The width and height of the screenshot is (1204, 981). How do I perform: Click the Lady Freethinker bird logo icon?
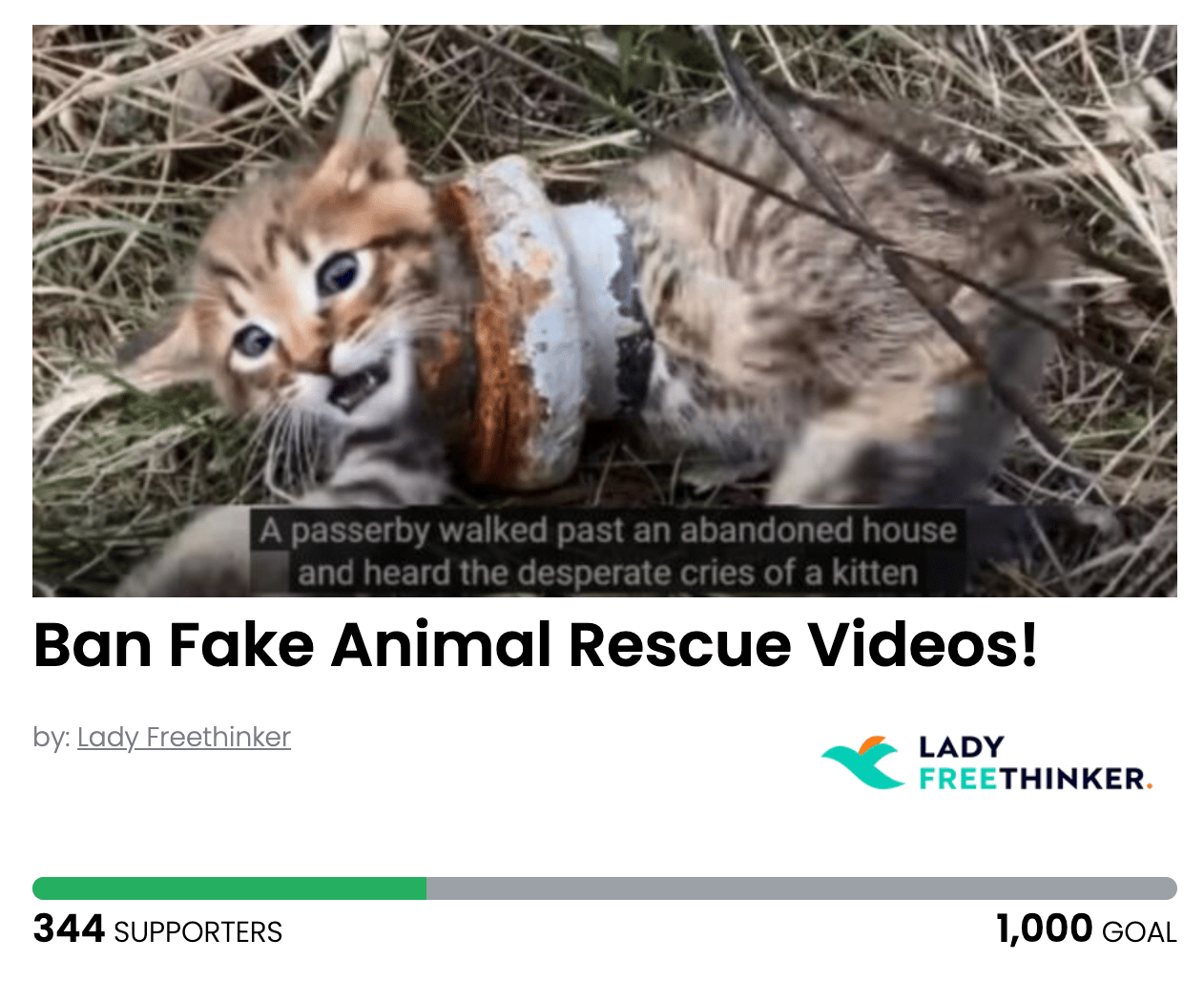pos(862,762)
